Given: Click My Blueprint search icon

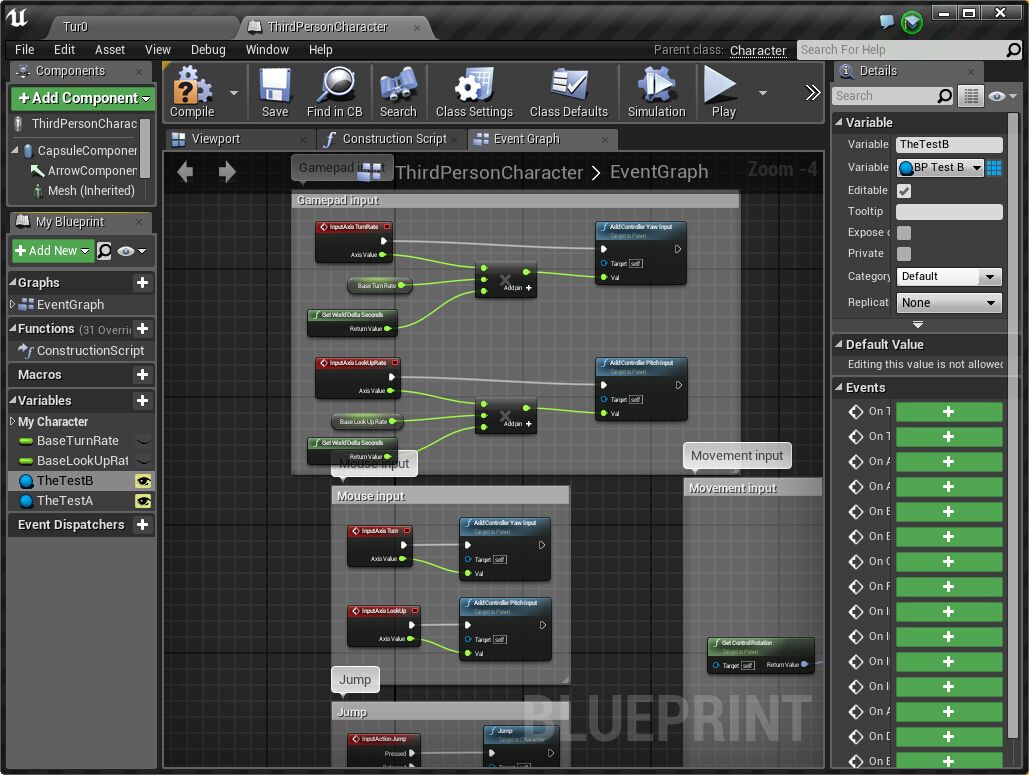Looking at the screenshot, I should [x=104, y=251].
